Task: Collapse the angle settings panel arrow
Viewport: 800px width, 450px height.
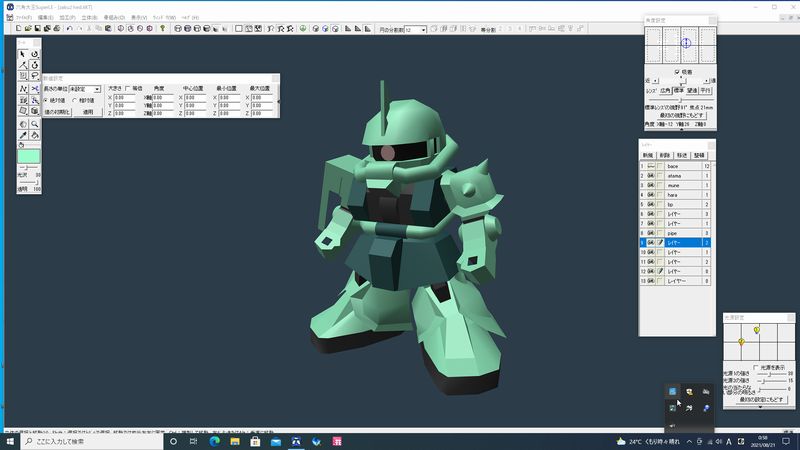Action: tap(681, 130)
